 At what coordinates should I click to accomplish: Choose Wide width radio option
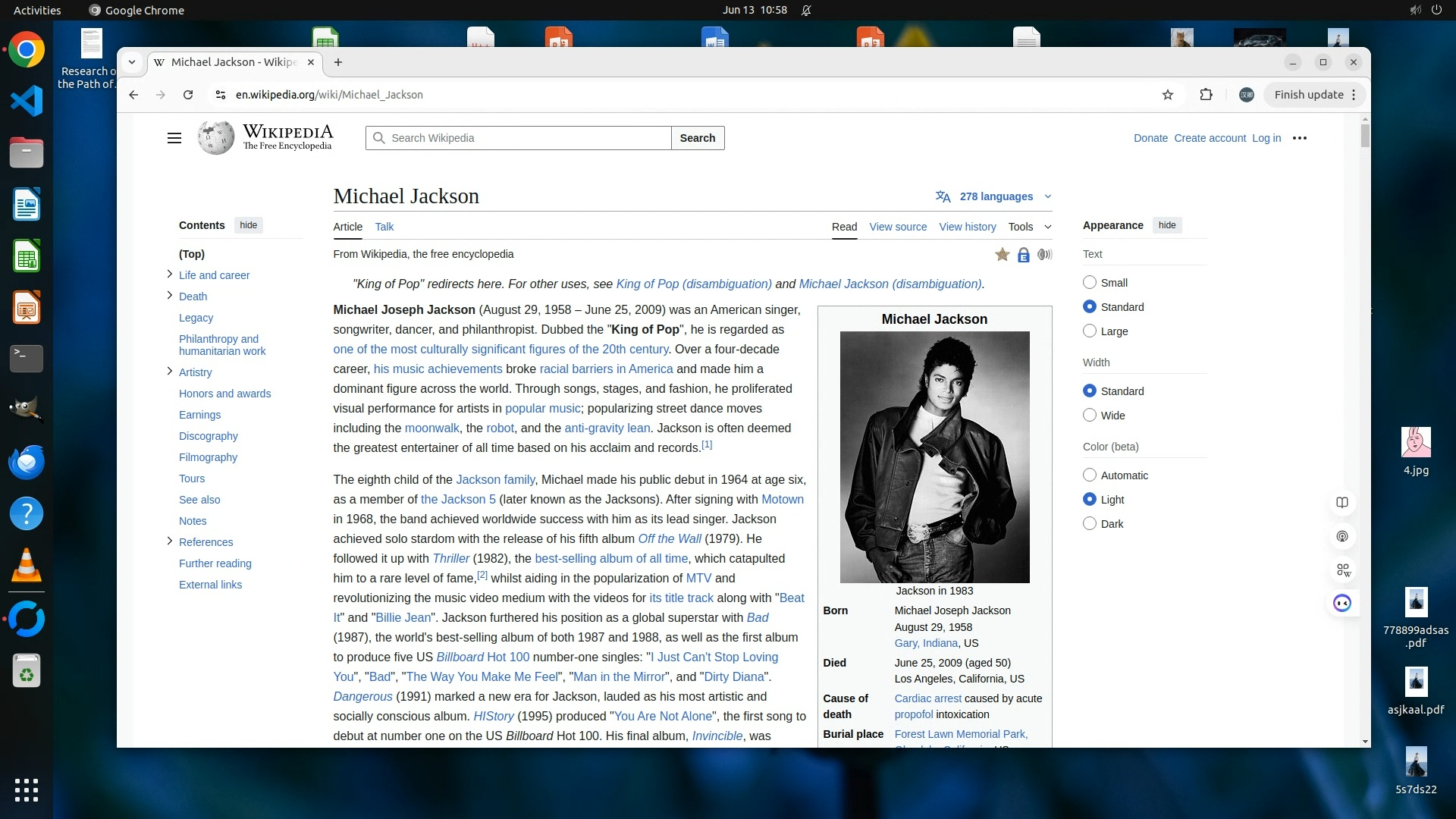(1090, 416)
